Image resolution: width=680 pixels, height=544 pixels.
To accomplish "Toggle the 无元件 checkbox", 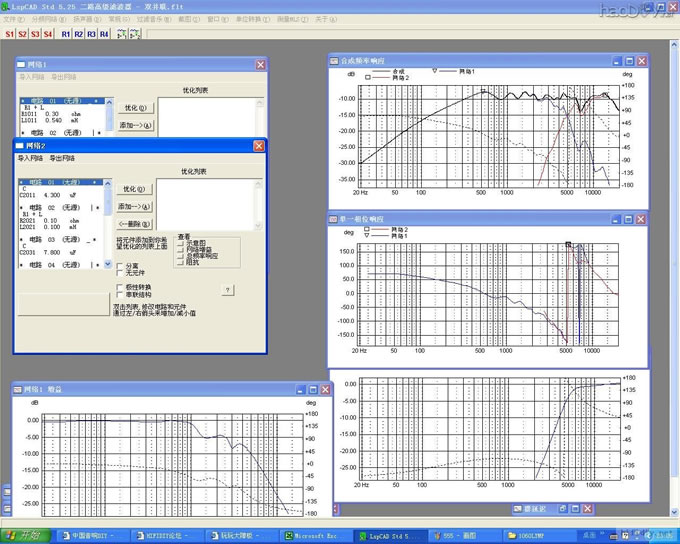I will point(121,273).
